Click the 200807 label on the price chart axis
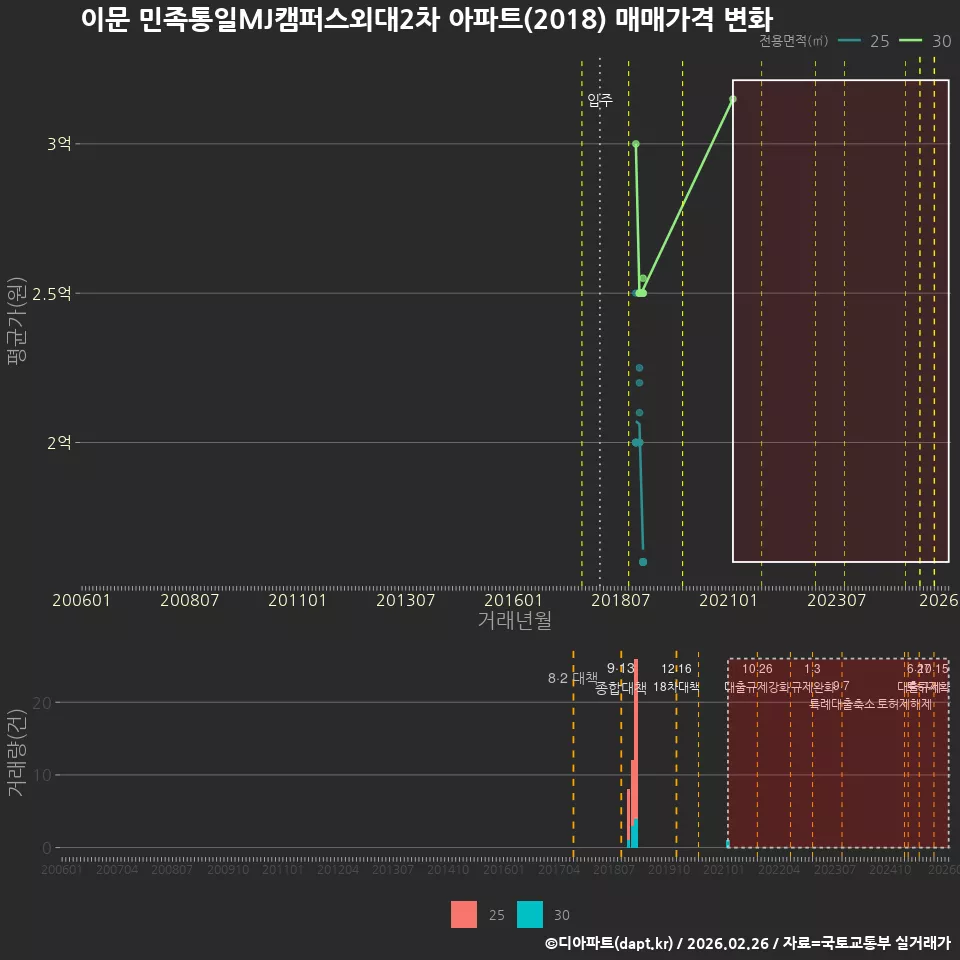 (x=189, y=600)
